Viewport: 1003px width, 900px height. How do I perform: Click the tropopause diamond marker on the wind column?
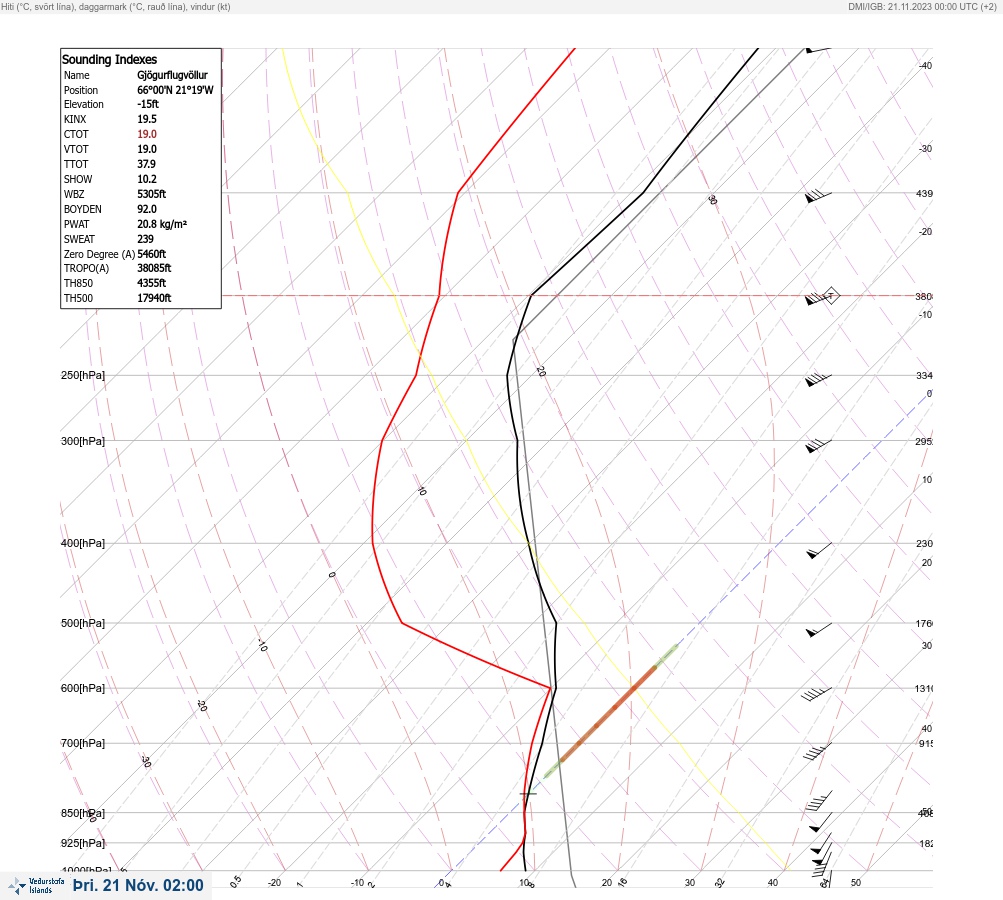pos(830,296)
